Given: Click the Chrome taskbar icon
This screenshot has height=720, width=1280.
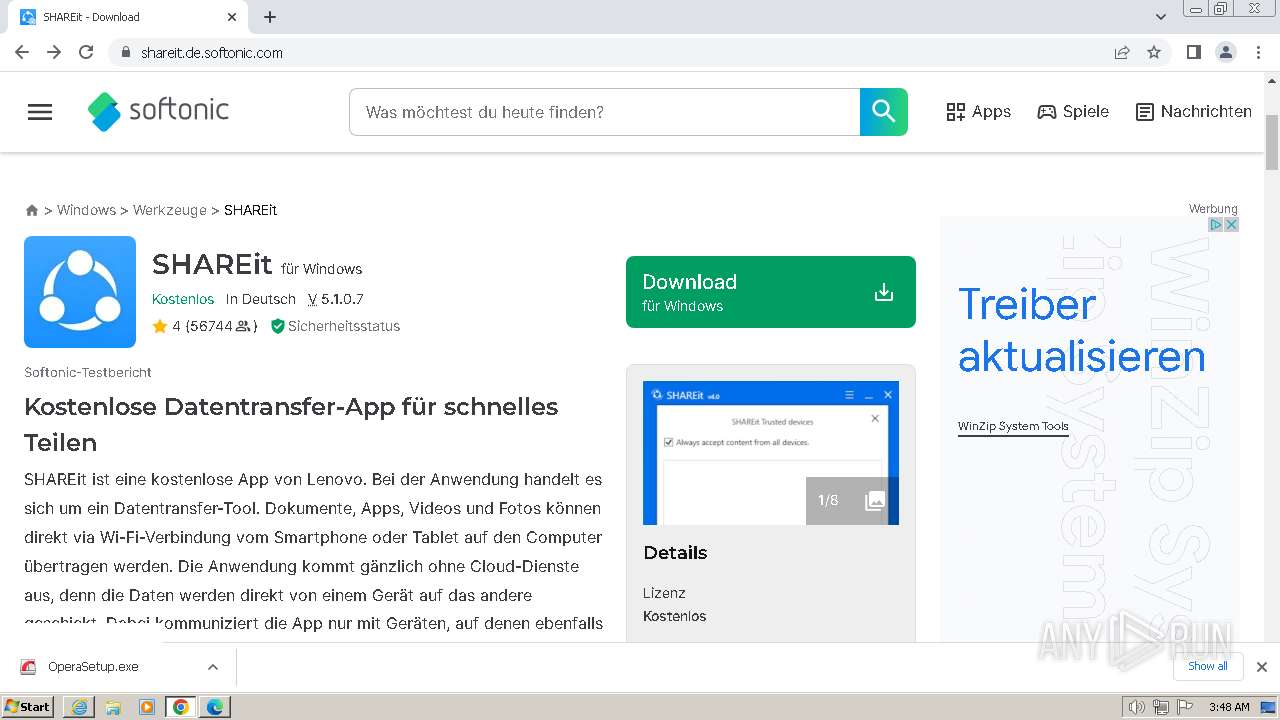Looking at the screenshot, I should coord(181,707).
